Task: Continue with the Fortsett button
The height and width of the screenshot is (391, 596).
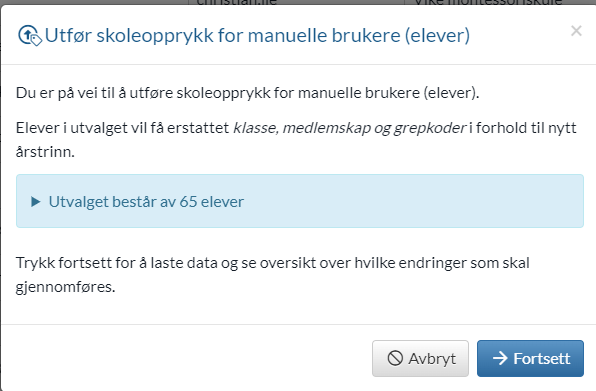Action: pyautogui.click(x=530, y=358)
